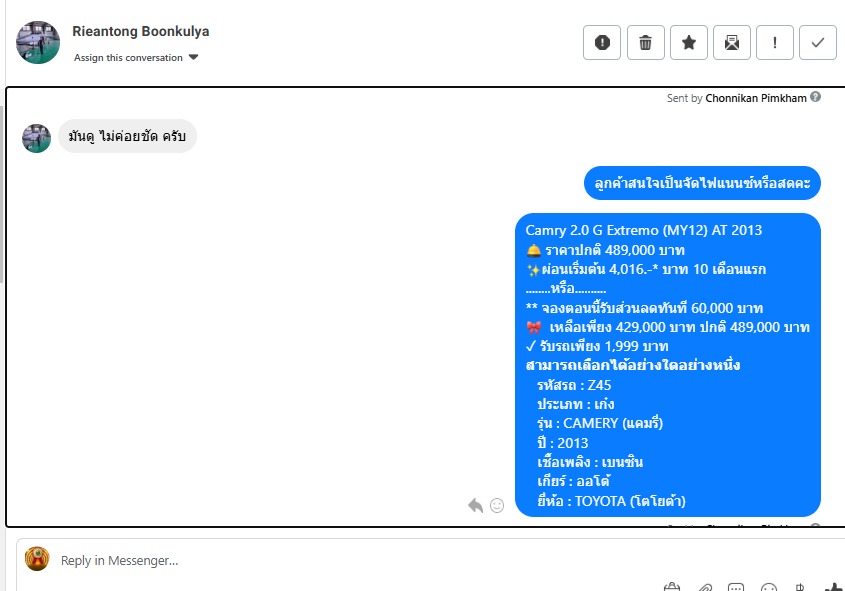Mark conversation done with checkmark button
845x591 pixels.
[x=818, y=42]
